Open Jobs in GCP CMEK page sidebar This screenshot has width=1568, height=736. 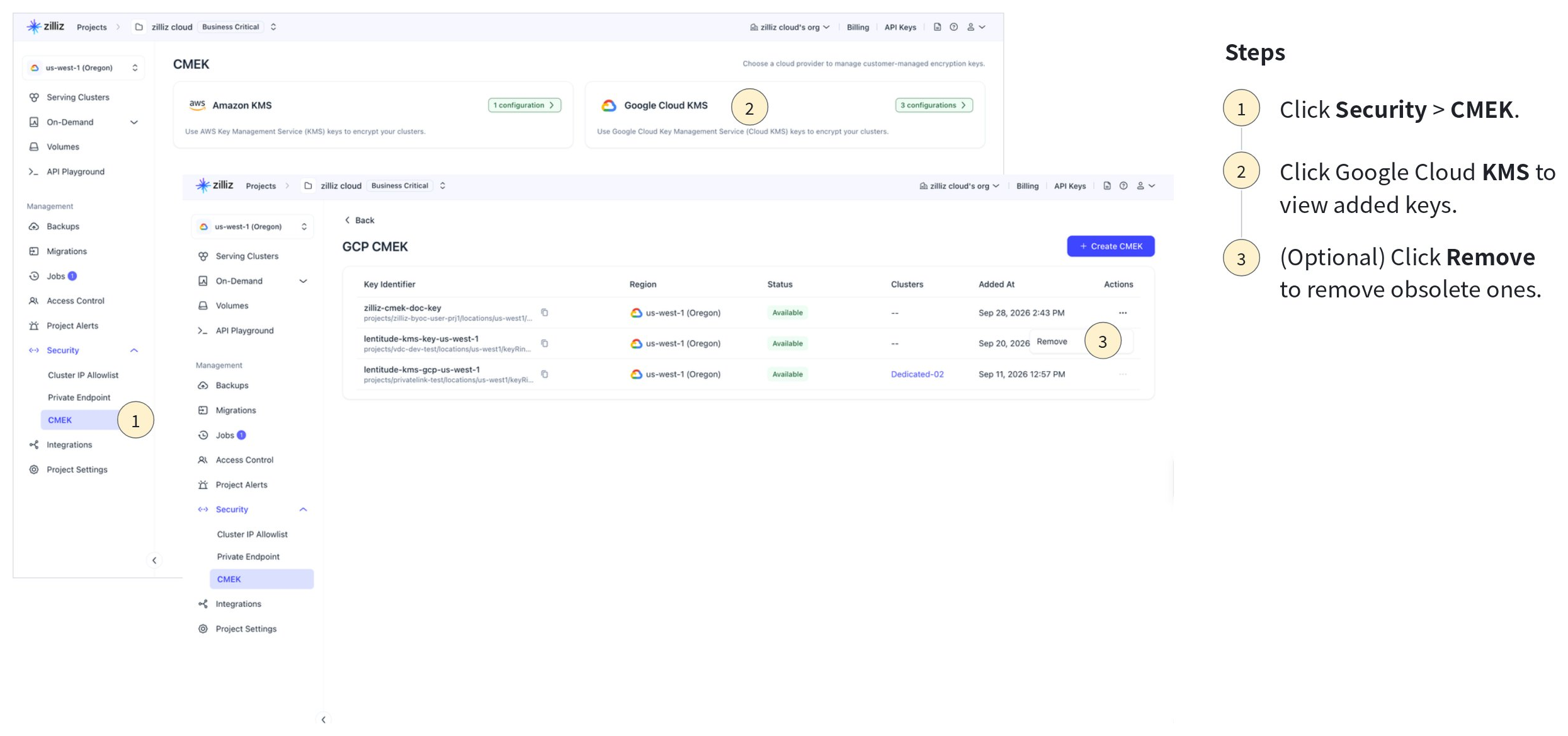tap(225, 435)
